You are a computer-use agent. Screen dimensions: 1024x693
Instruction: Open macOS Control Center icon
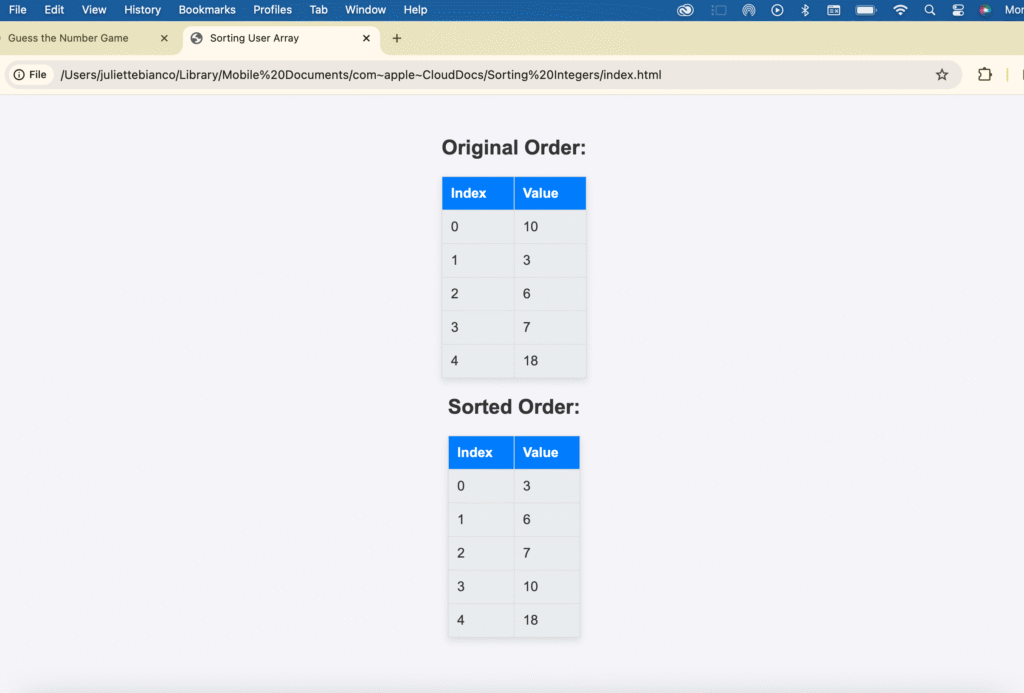point(958,10)
